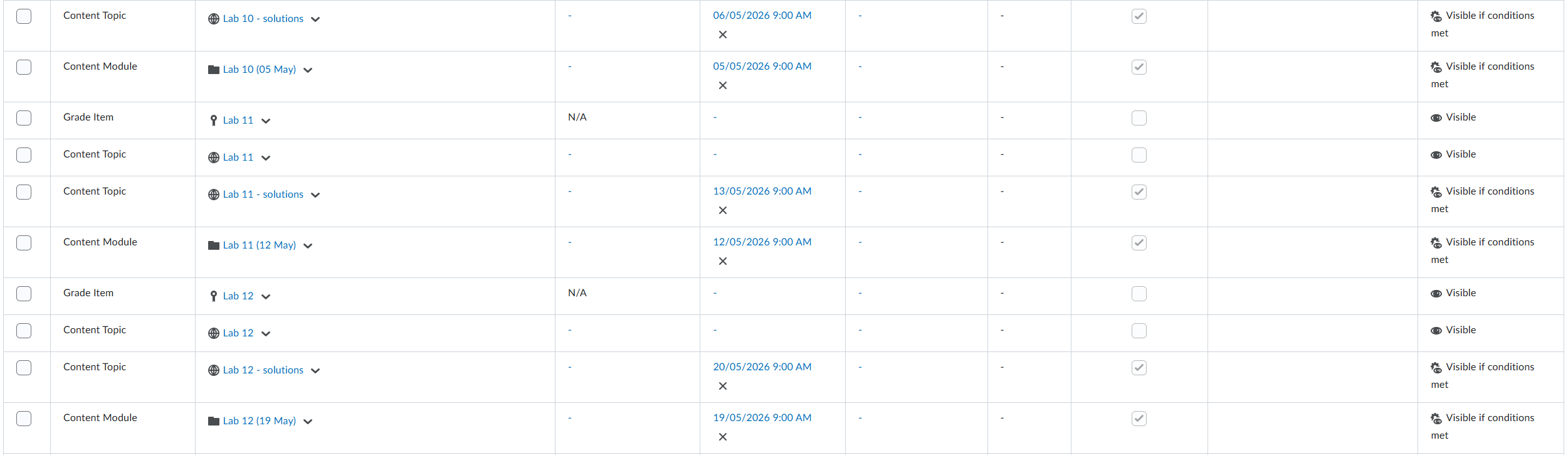Open the context chevron for Lab 12 grade item

(266, 297)
